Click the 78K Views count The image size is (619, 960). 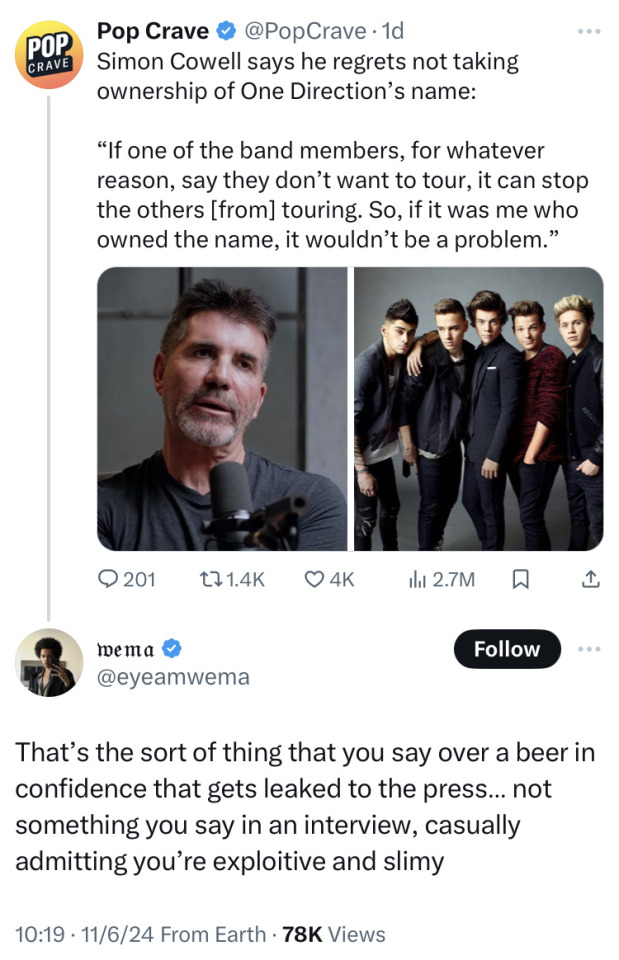pos(334,934)
